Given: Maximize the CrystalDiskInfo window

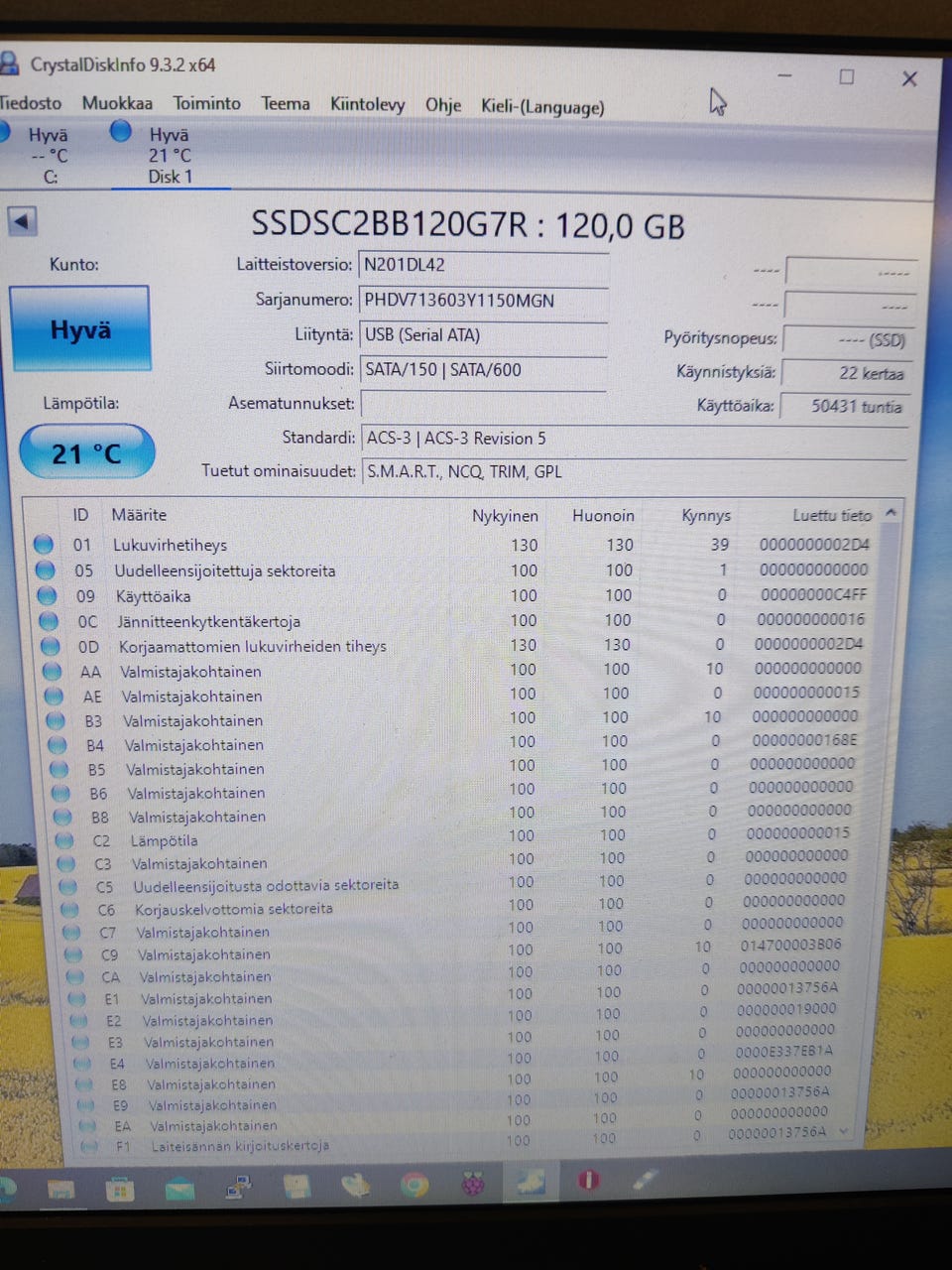Looking at the screenshot, I should pos(847,76).
